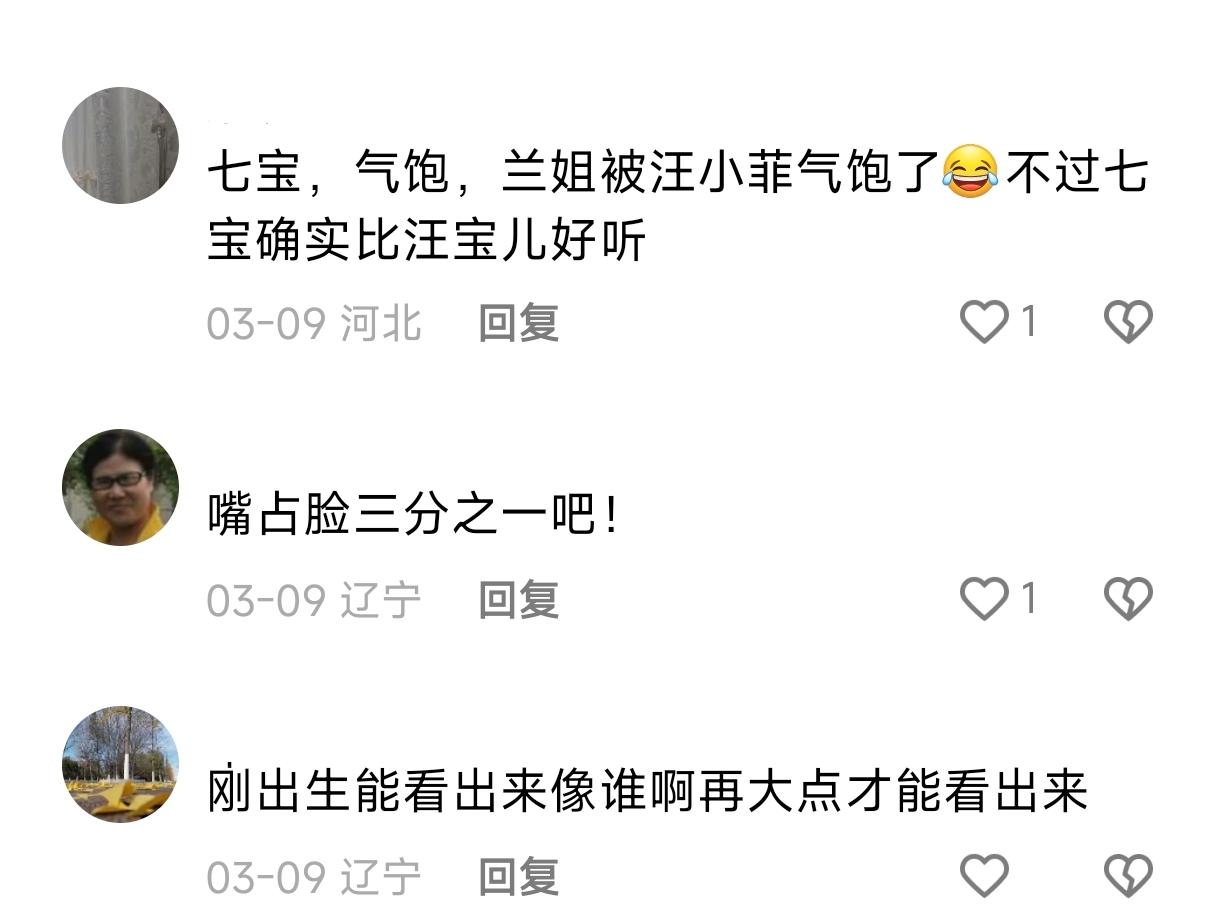
Task: Dislike the 七宝 comment with broken heart
Action: click(x=1128, y=323)
